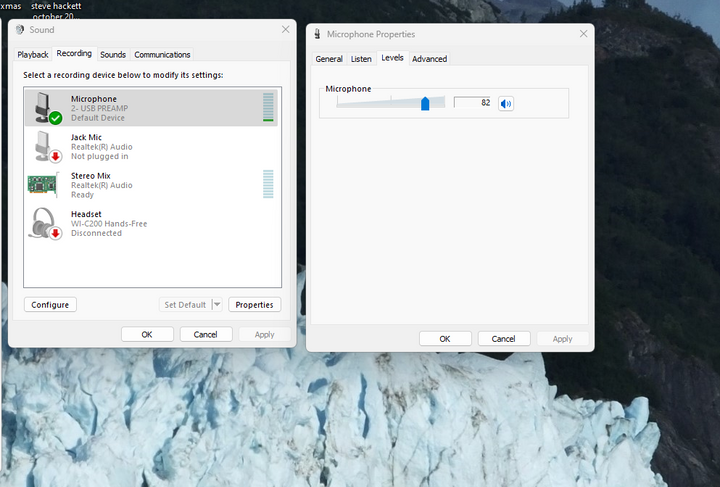Close the Sound window
The height and width of the screenshot is (487, 720).
pyautogui.click(x=286, y=29)
